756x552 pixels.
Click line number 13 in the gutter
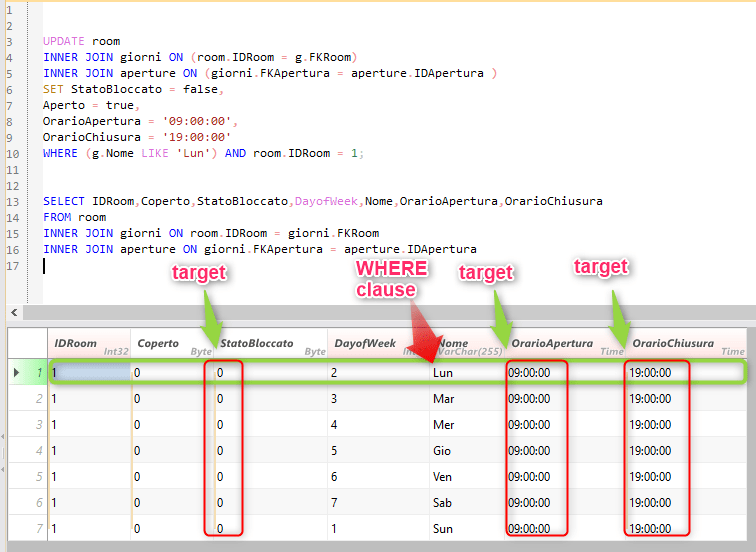[13, 202]
